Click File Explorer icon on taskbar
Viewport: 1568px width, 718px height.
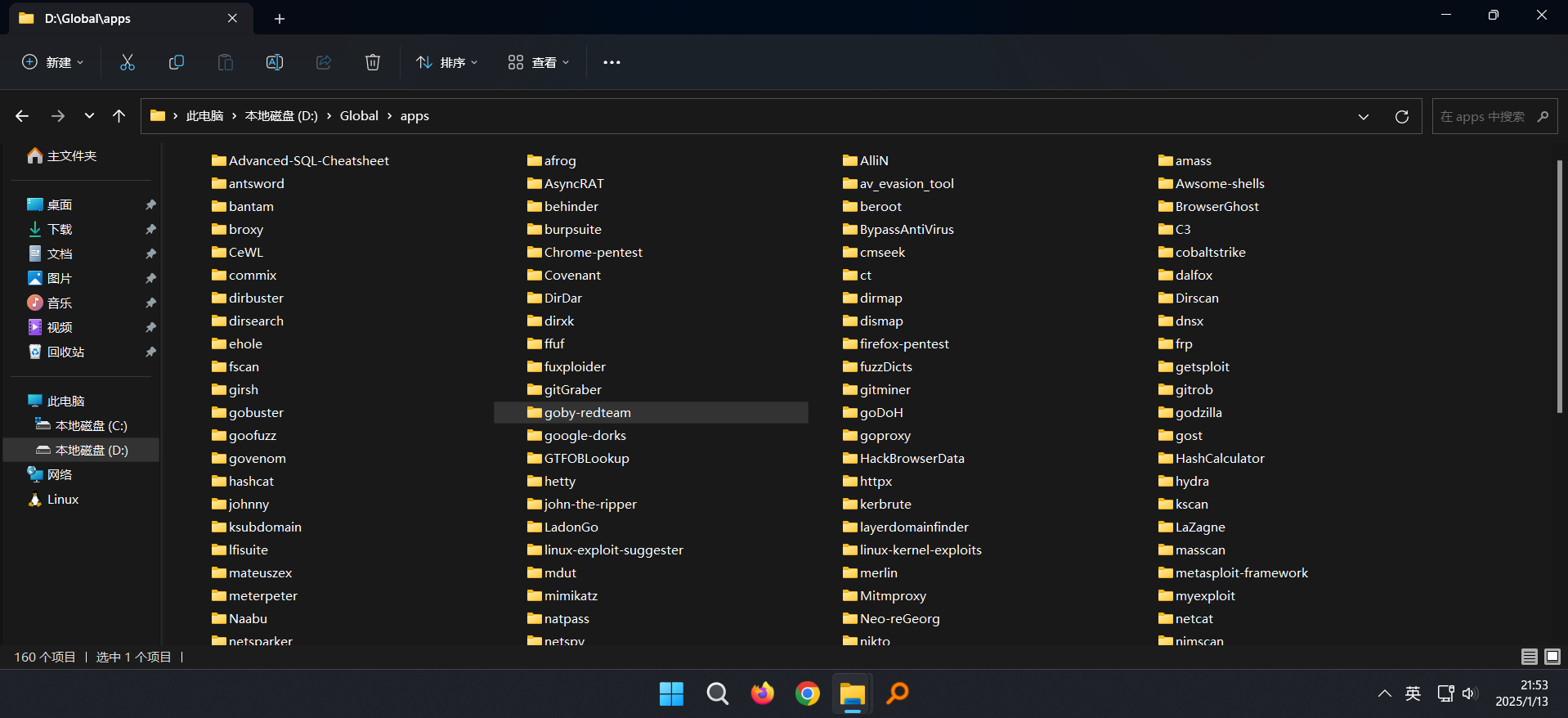[x=852, y=693]
